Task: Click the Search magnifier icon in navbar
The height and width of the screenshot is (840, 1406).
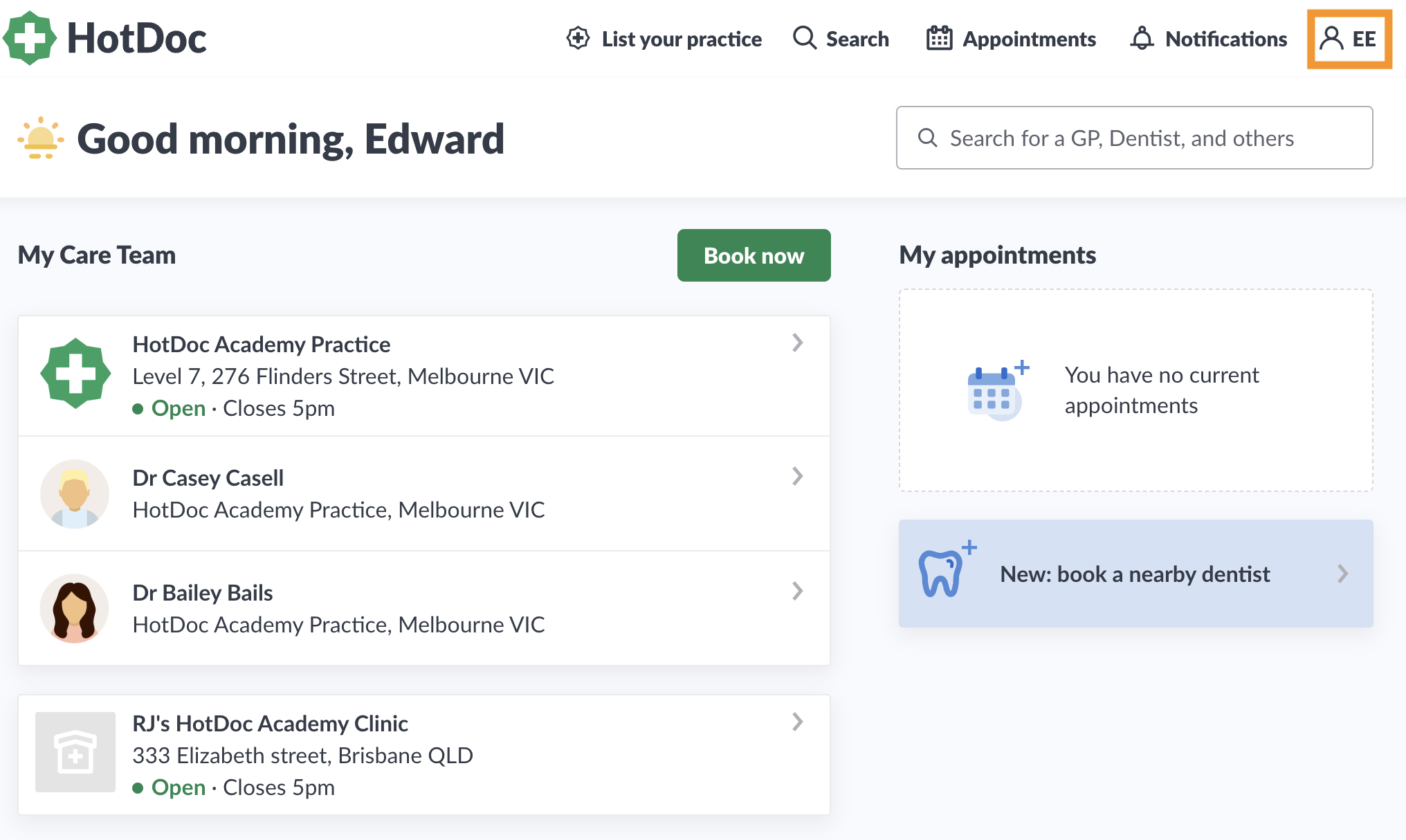Action: 805,38
